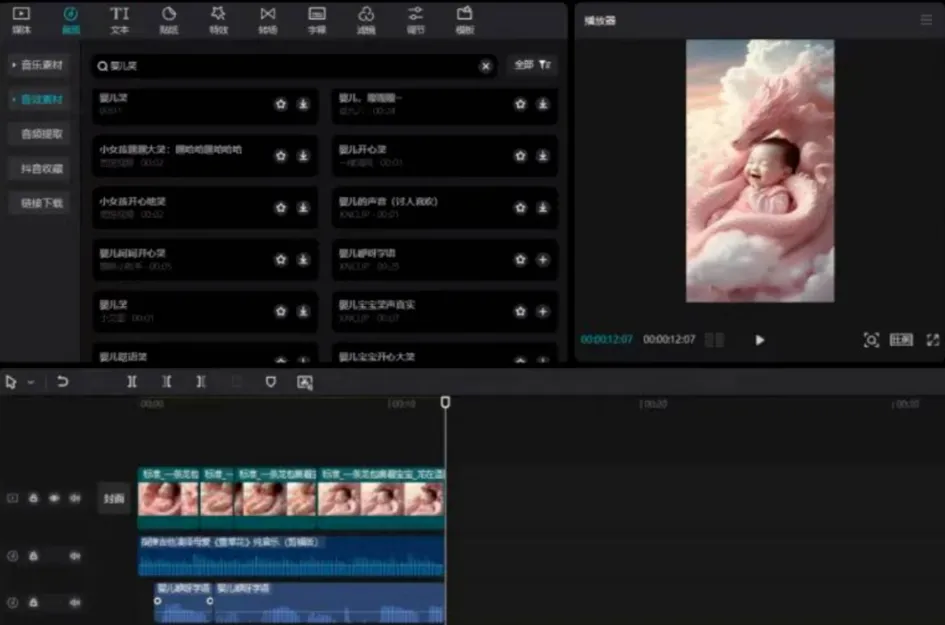Switch to the 媒体 (Media) tab
Screen dimensions: 945x625
21,19
